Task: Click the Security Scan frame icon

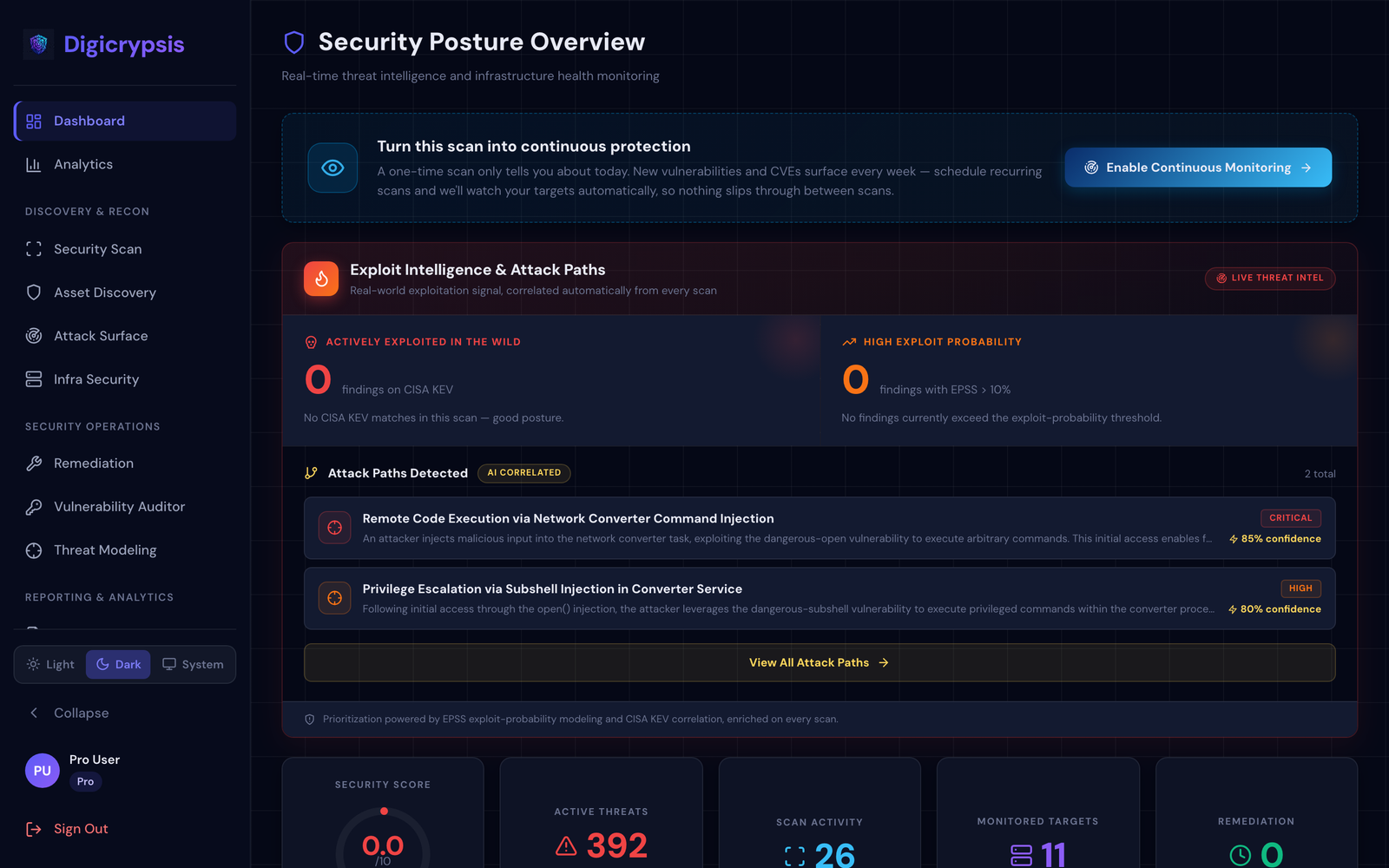Action: (x=34, y=249)
